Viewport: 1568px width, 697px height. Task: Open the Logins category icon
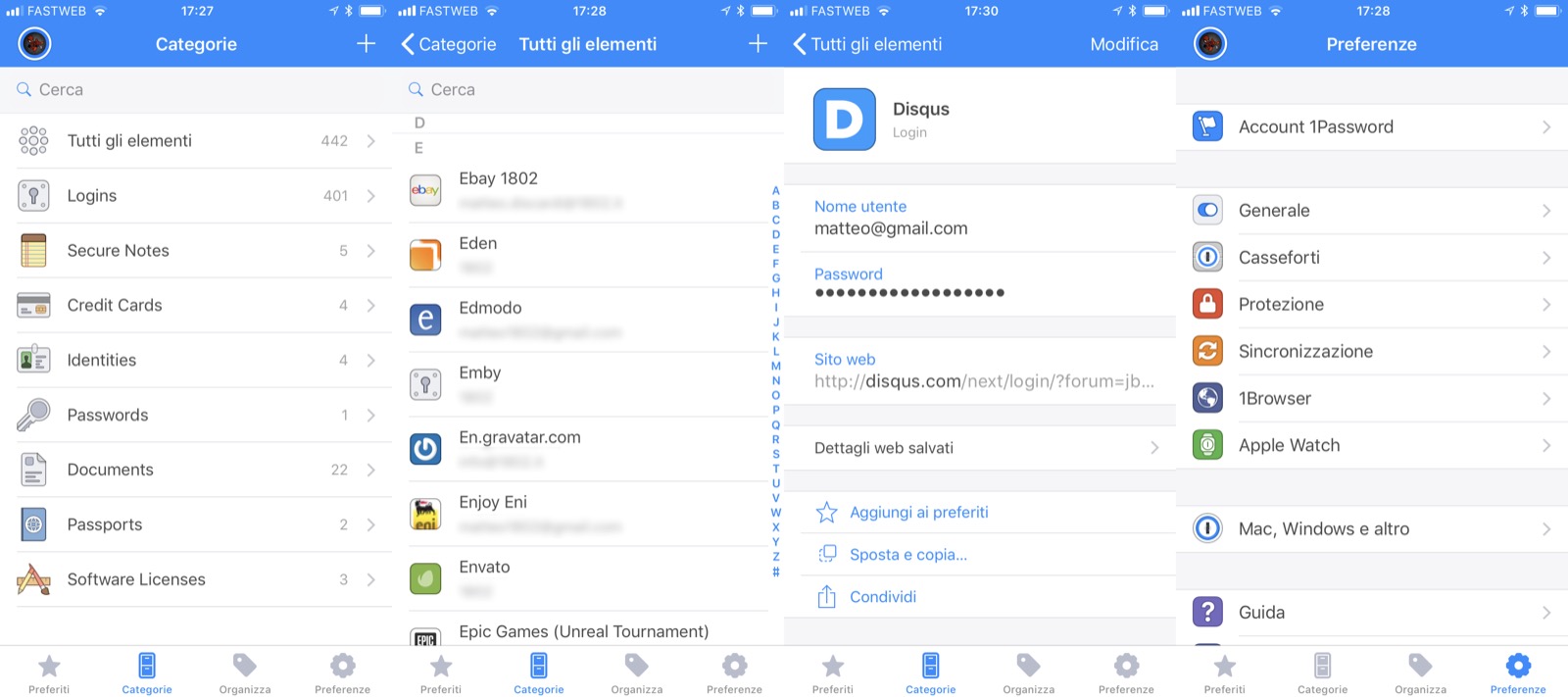point(33,196)
